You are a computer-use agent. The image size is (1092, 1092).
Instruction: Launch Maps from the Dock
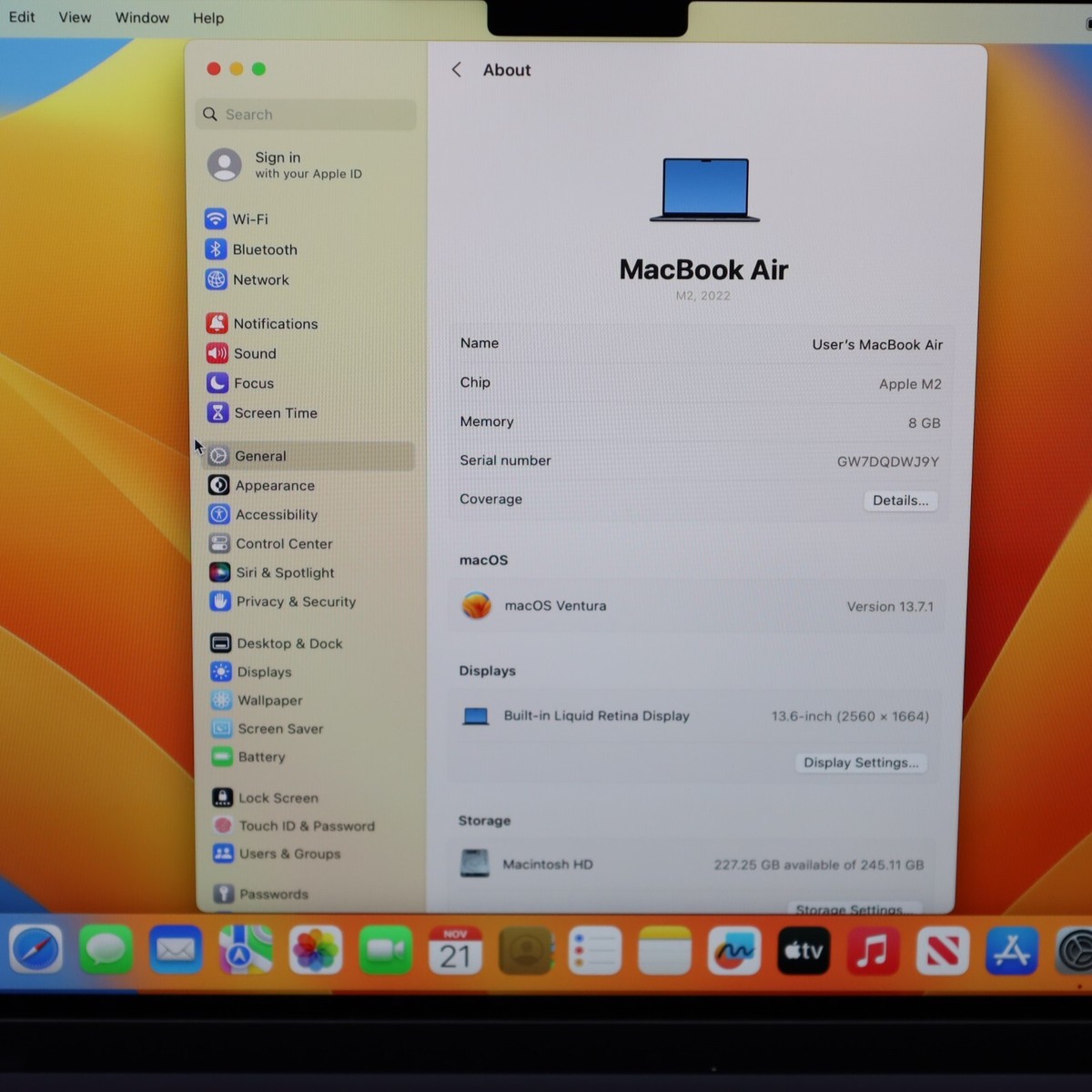coord(246,950)
